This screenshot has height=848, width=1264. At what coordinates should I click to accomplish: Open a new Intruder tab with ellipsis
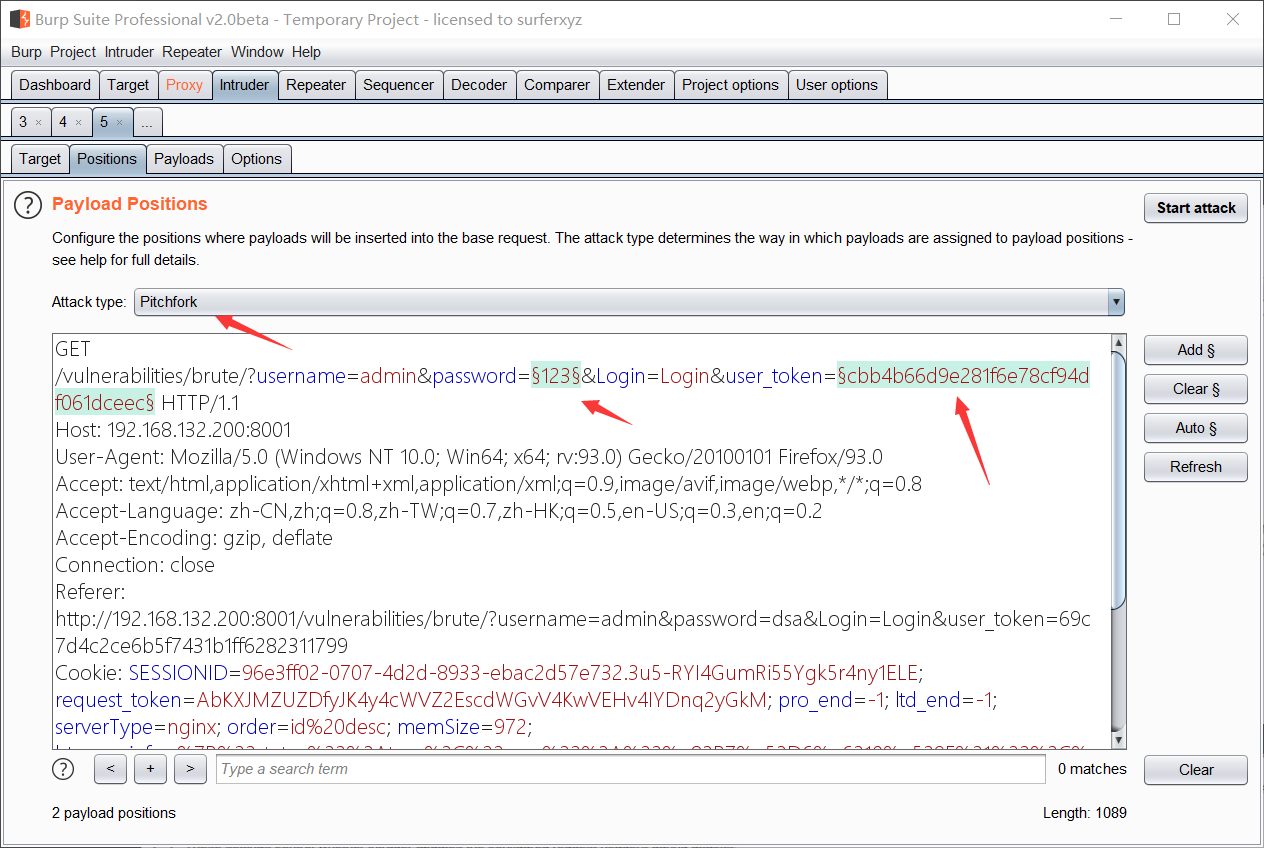click(x=147, y=123)
